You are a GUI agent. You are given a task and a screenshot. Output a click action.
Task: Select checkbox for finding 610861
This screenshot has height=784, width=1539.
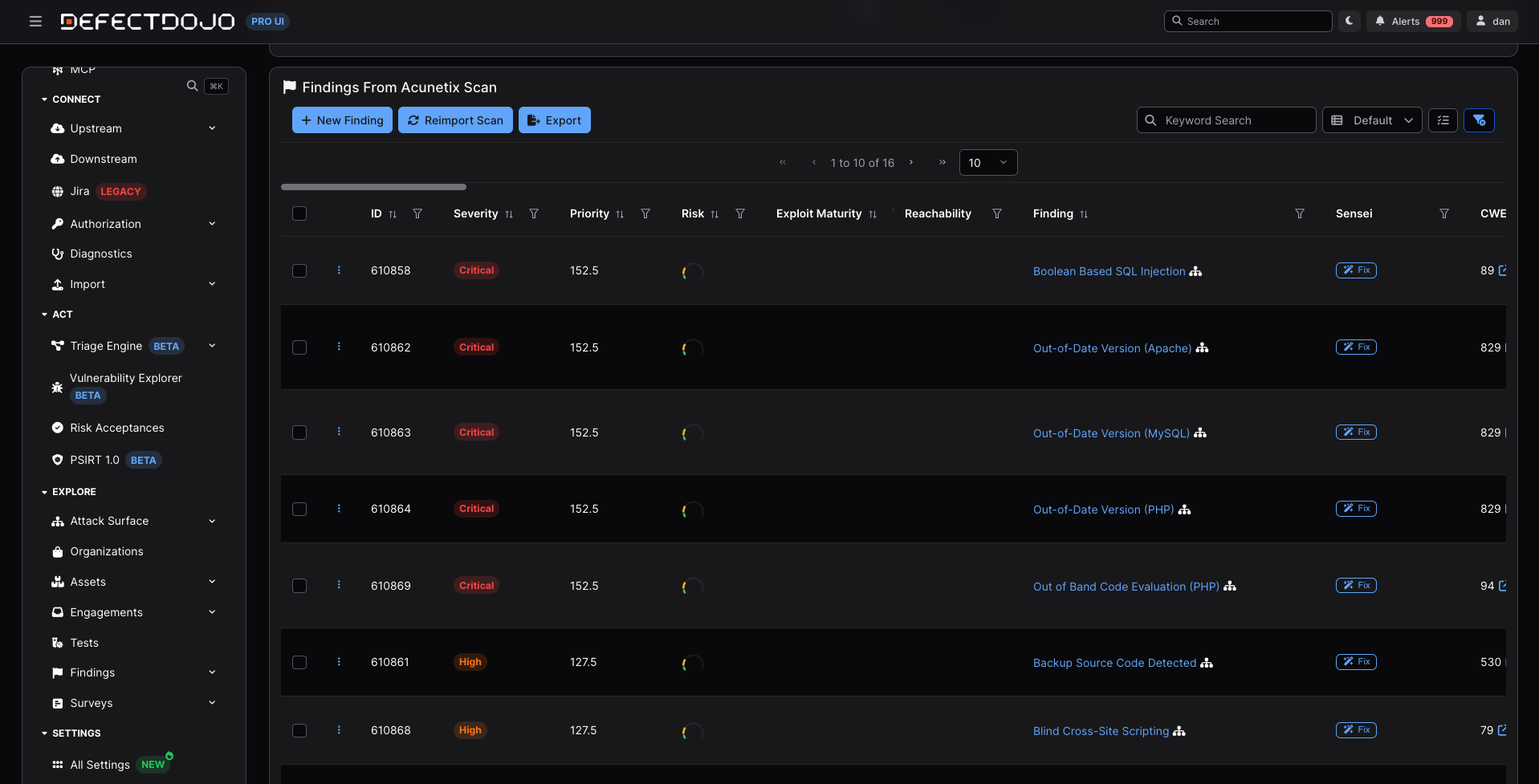pyautogui.click(x=299, y=662)
